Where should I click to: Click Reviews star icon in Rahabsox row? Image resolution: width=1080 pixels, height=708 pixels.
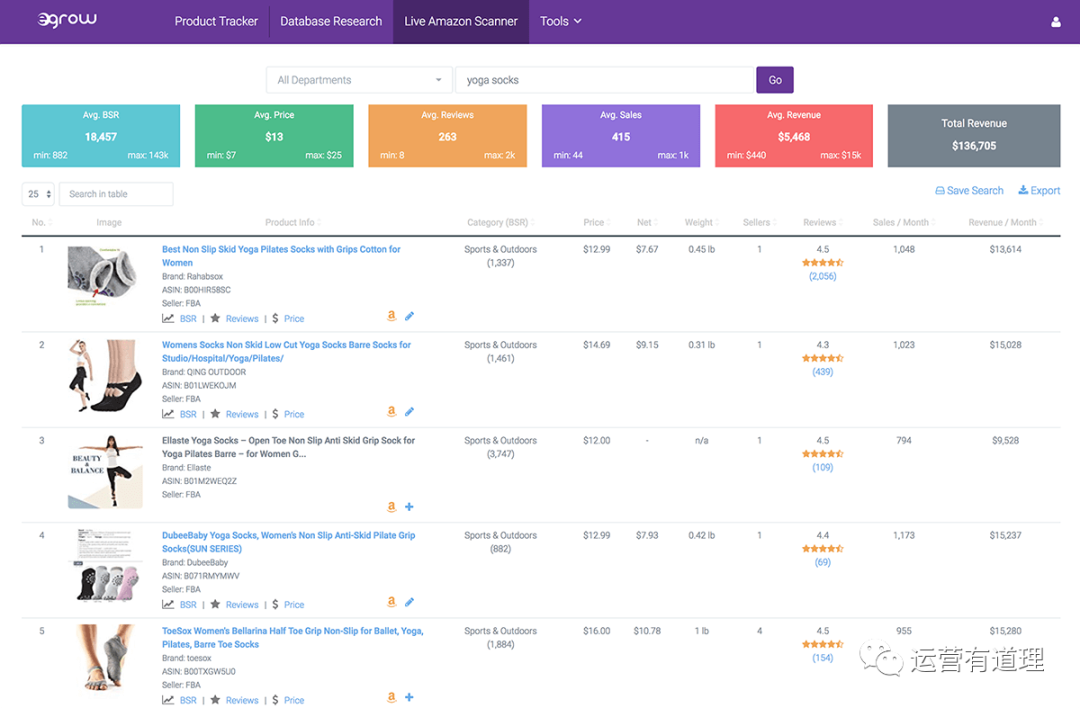(x=216, y=319)
